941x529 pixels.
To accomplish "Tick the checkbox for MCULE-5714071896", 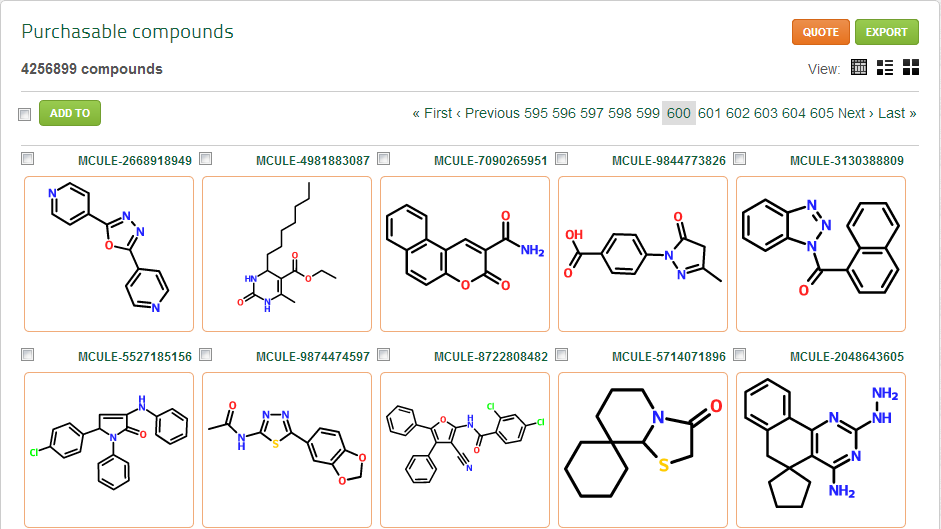I will [562, 355].
